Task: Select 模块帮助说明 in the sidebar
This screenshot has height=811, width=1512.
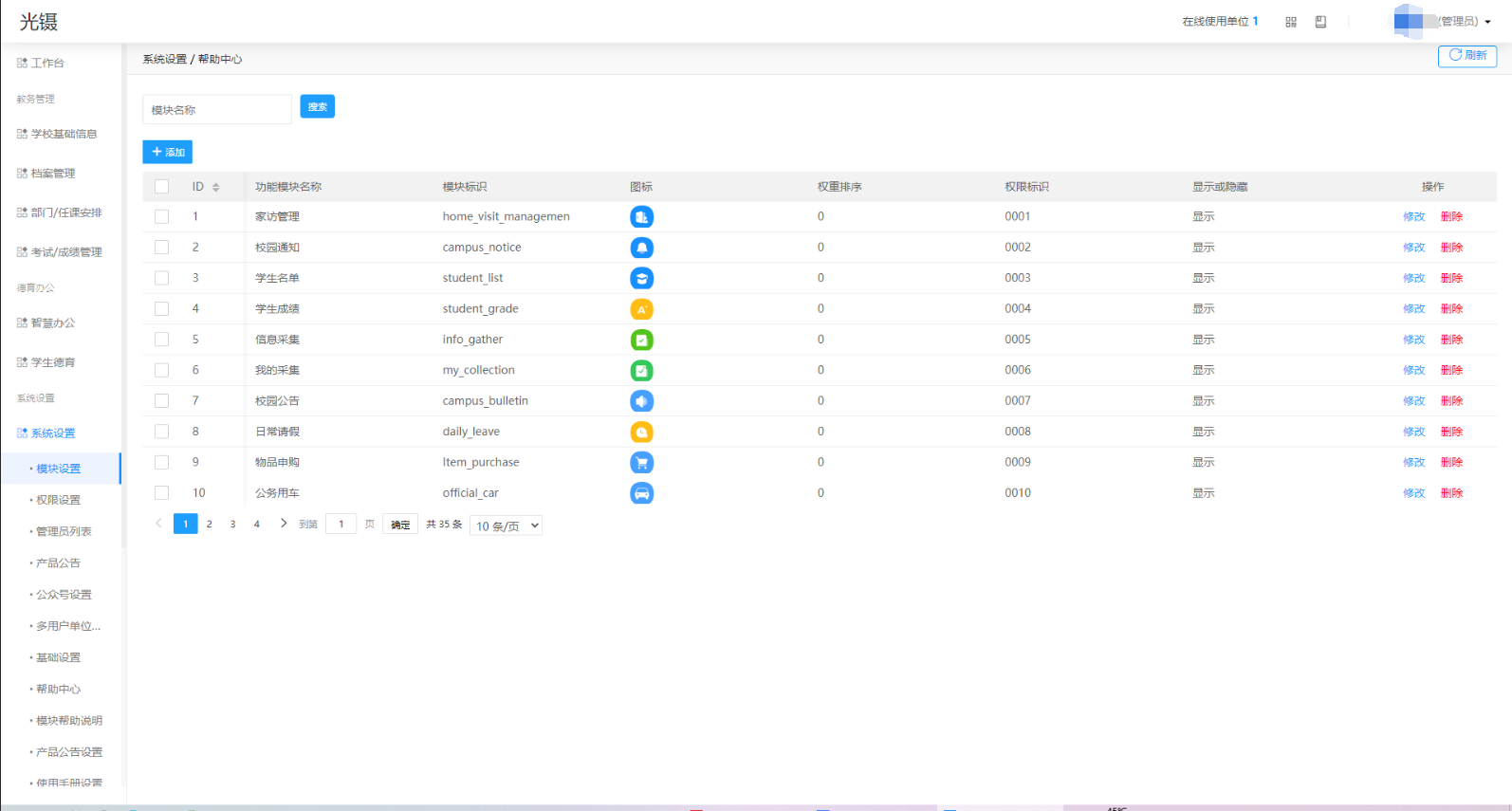Action: (x=69, y=721)
